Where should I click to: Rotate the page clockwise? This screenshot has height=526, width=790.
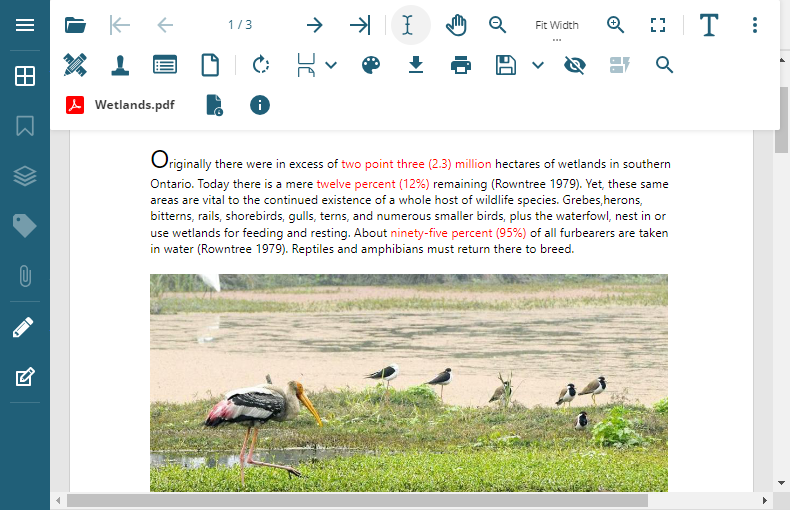click(x=260, y=65)
